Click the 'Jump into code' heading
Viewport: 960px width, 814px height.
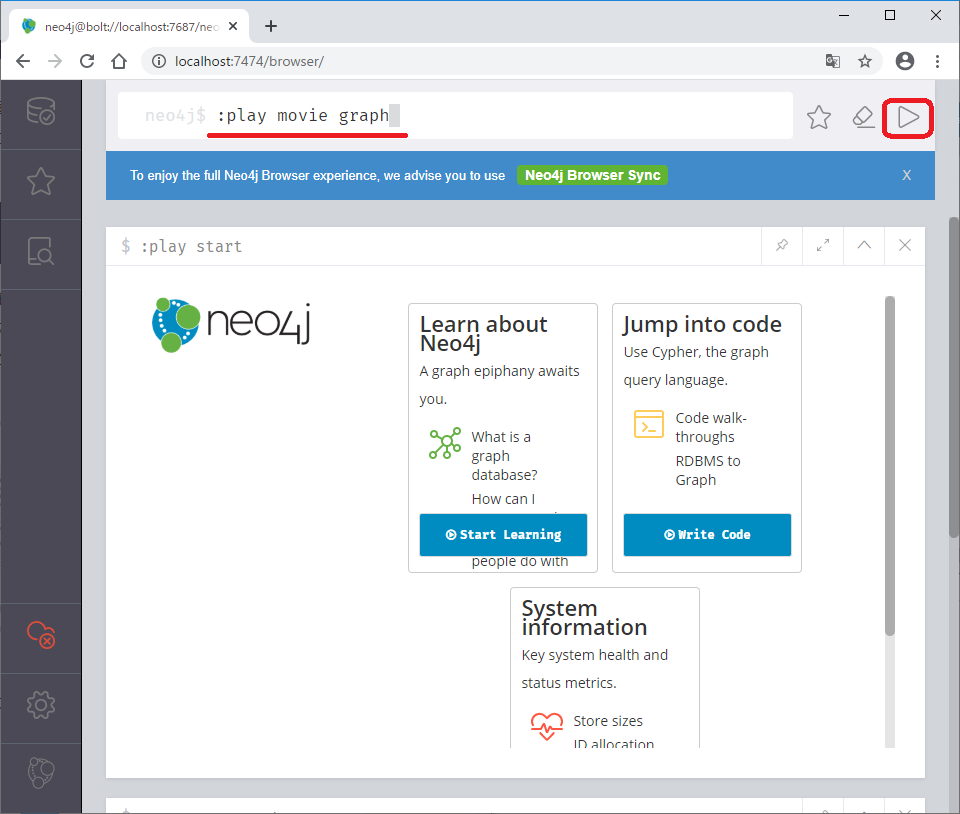point(702,324)
